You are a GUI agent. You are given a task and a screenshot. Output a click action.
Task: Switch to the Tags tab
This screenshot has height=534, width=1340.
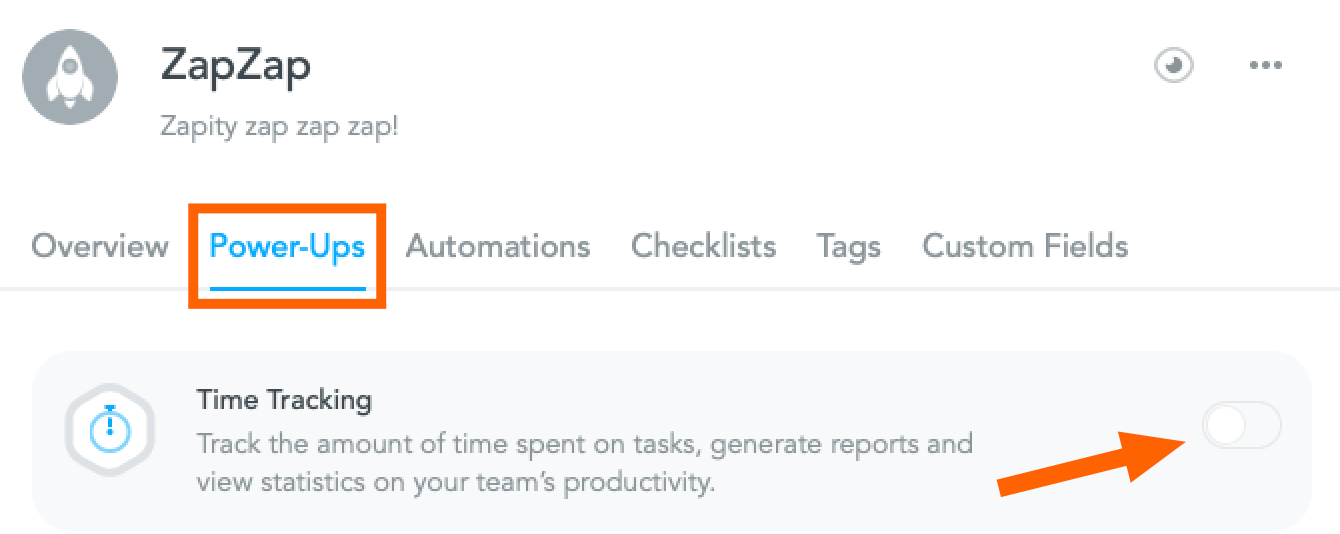point(848,247)
